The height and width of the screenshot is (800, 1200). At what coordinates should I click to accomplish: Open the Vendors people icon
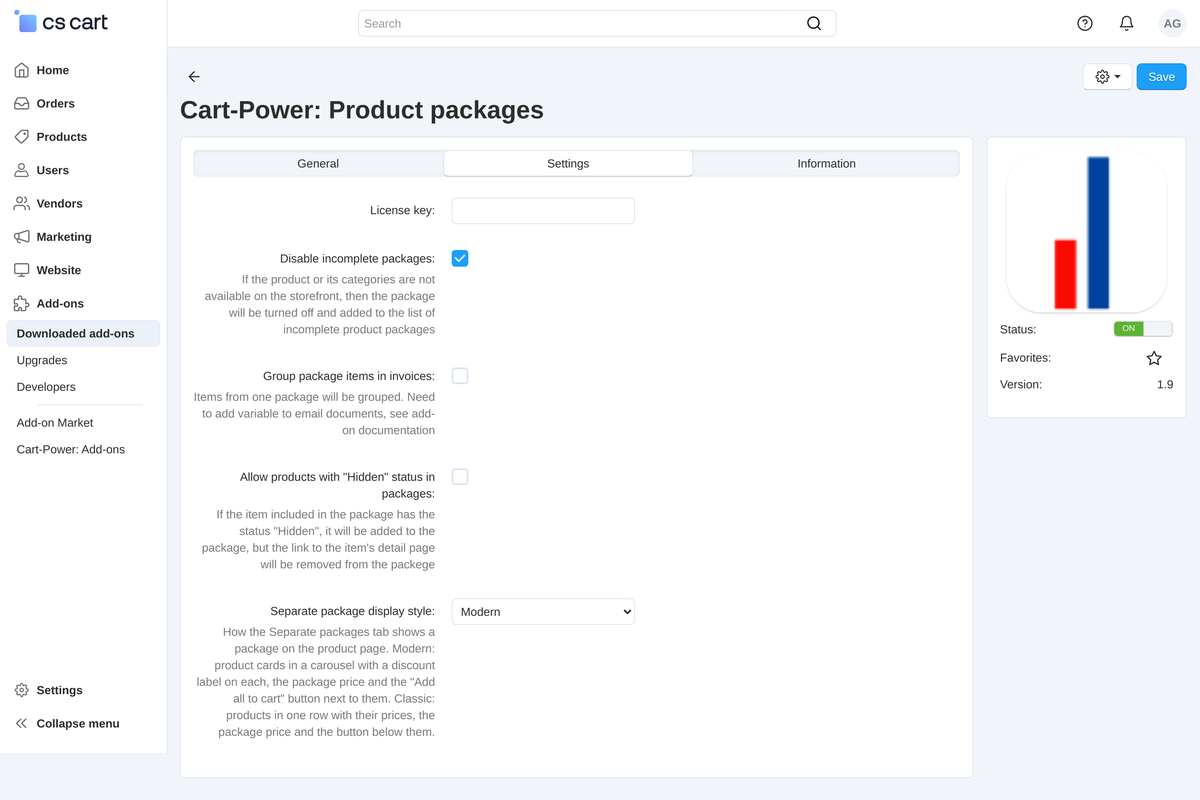(21, 203)
